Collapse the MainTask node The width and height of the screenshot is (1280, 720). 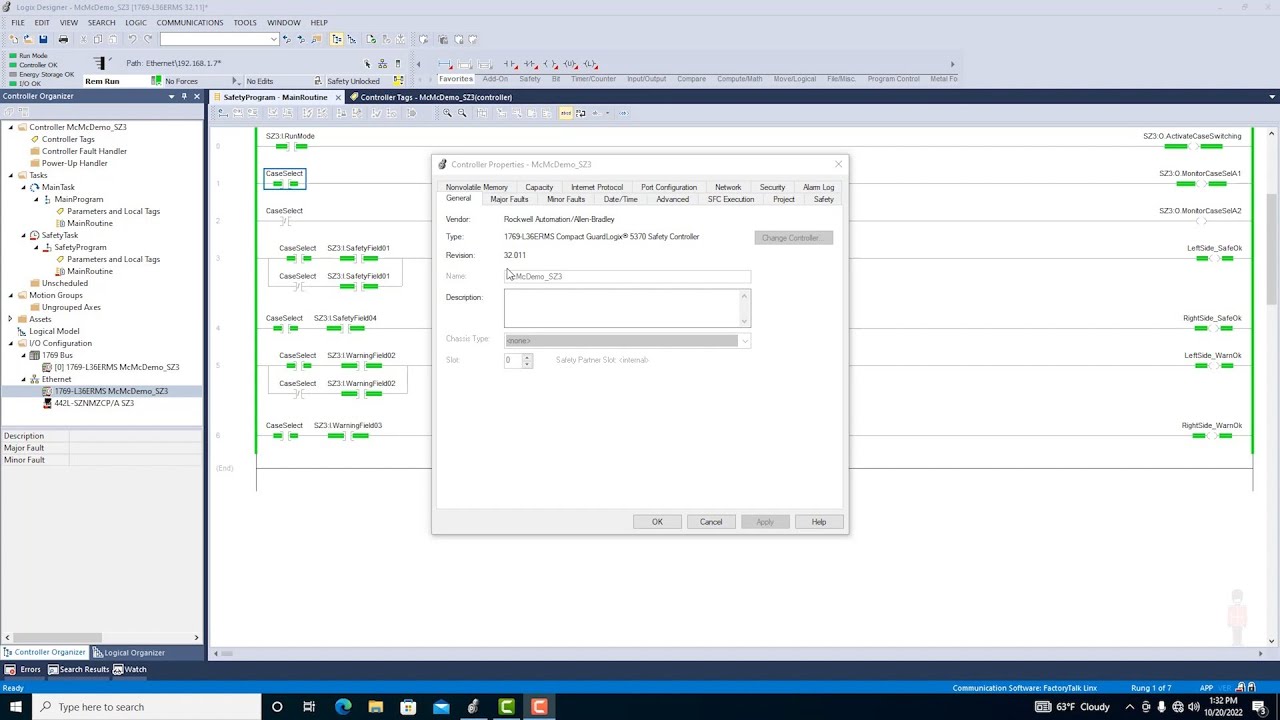(24, 187)
